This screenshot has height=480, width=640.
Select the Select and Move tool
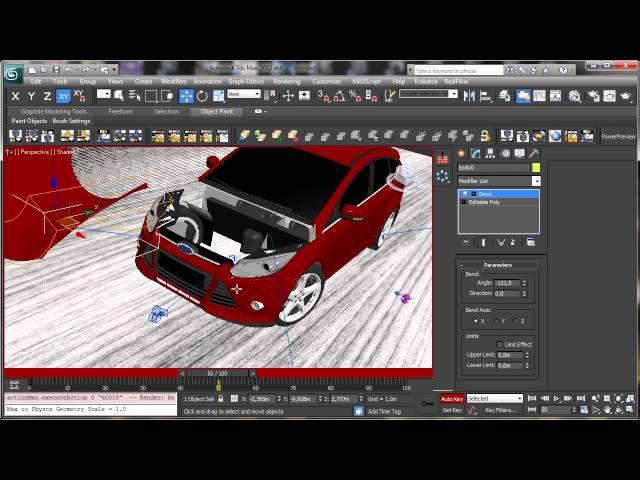coord(186,96)
